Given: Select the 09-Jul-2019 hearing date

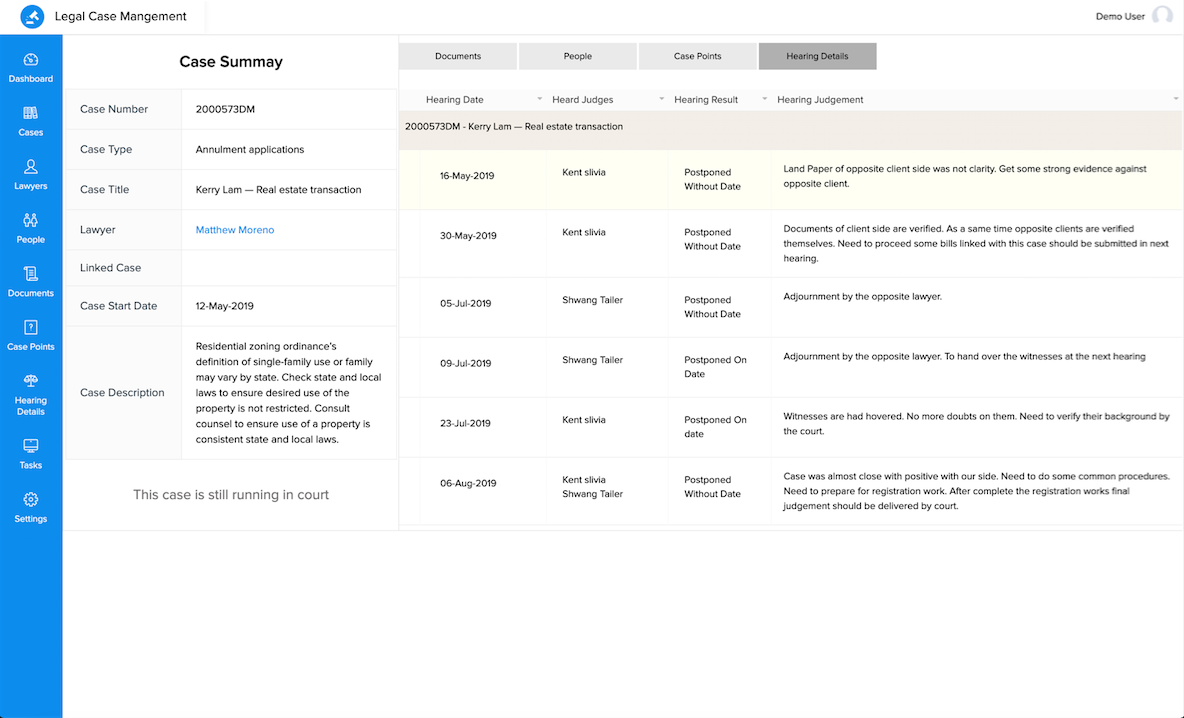Looking at the screenshot, I should [x=465, y=363].
